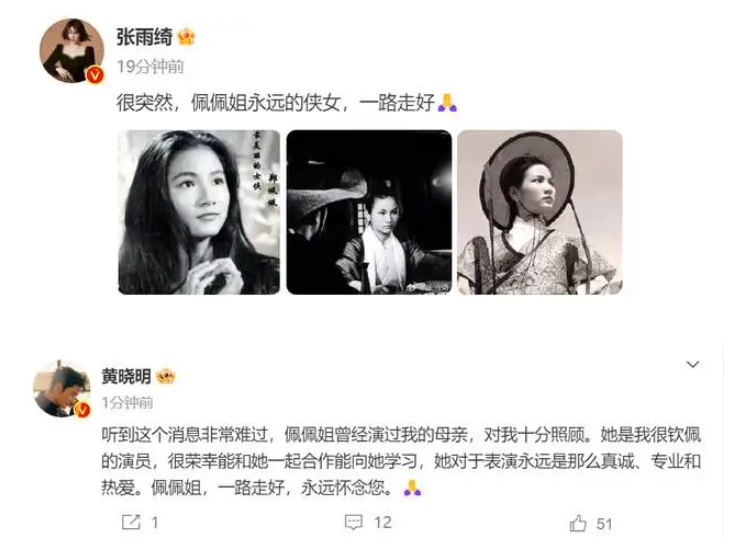The image size is (739, 553).
Task: Click the comment count 12
Action: (383, 522)
